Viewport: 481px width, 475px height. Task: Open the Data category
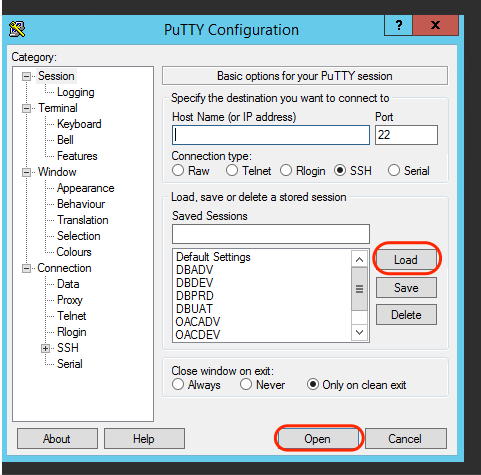68,284
